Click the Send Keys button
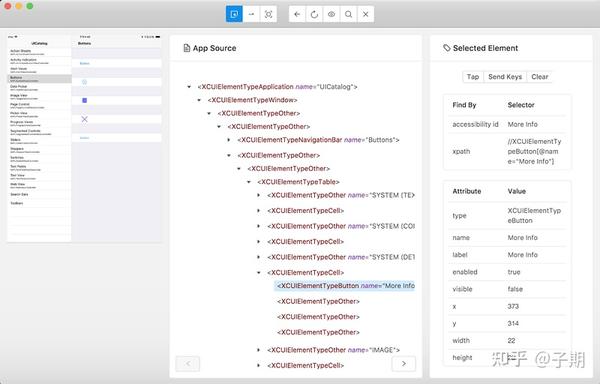This screenshot has height=384, width=600. pos(505,76)
